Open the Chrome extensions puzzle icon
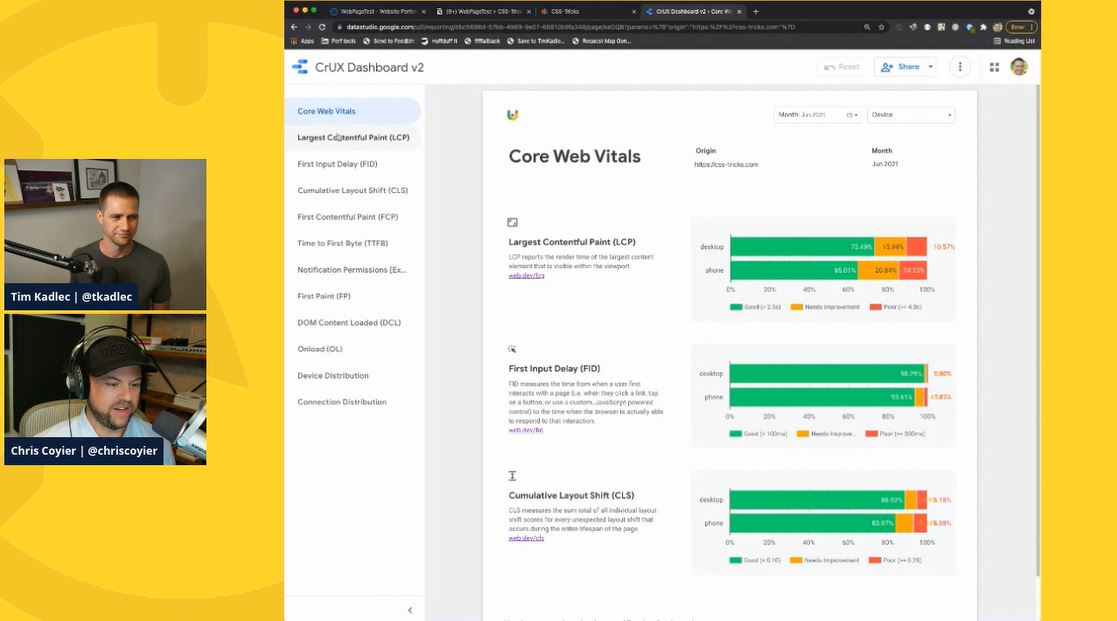Screen dimensions: 1117x621 [983, 27]
